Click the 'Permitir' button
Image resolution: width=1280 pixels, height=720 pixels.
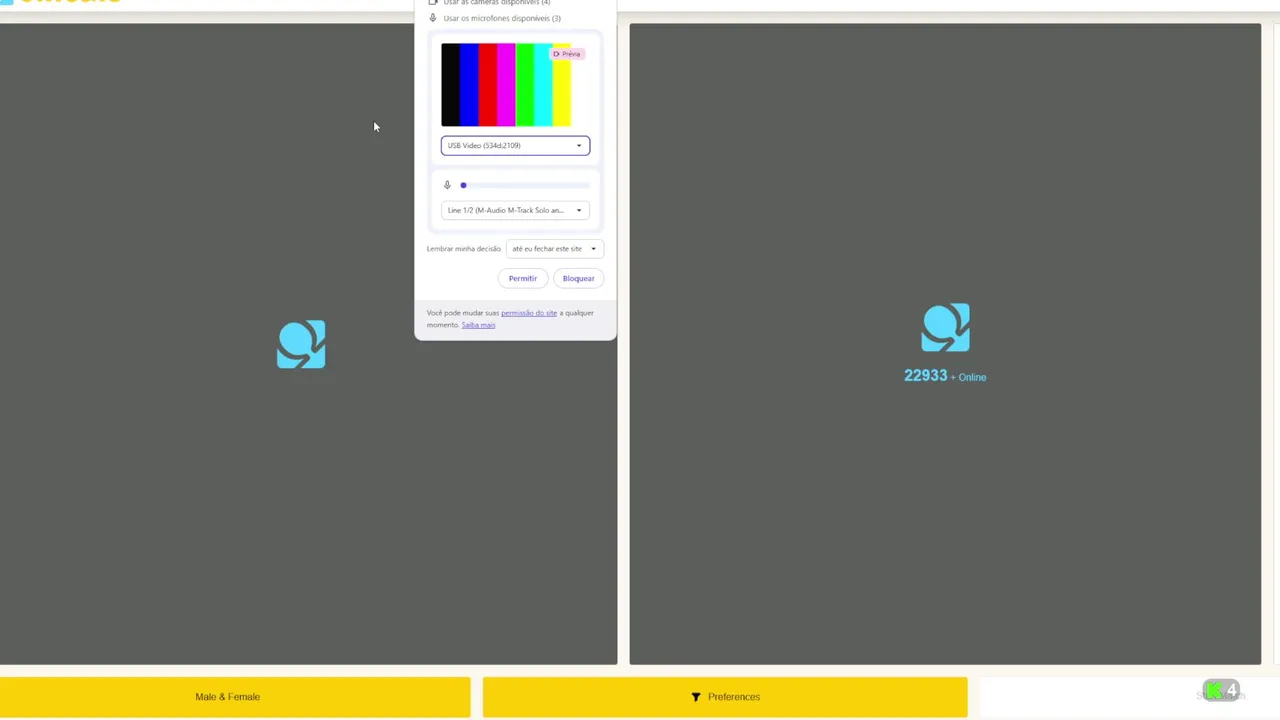click(x=522, y=279)
